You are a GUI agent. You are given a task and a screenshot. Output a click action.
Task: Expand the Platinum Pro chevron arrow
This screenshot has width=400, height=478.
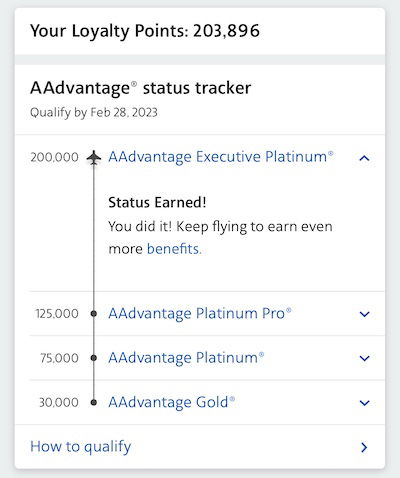tap(364, 314)
